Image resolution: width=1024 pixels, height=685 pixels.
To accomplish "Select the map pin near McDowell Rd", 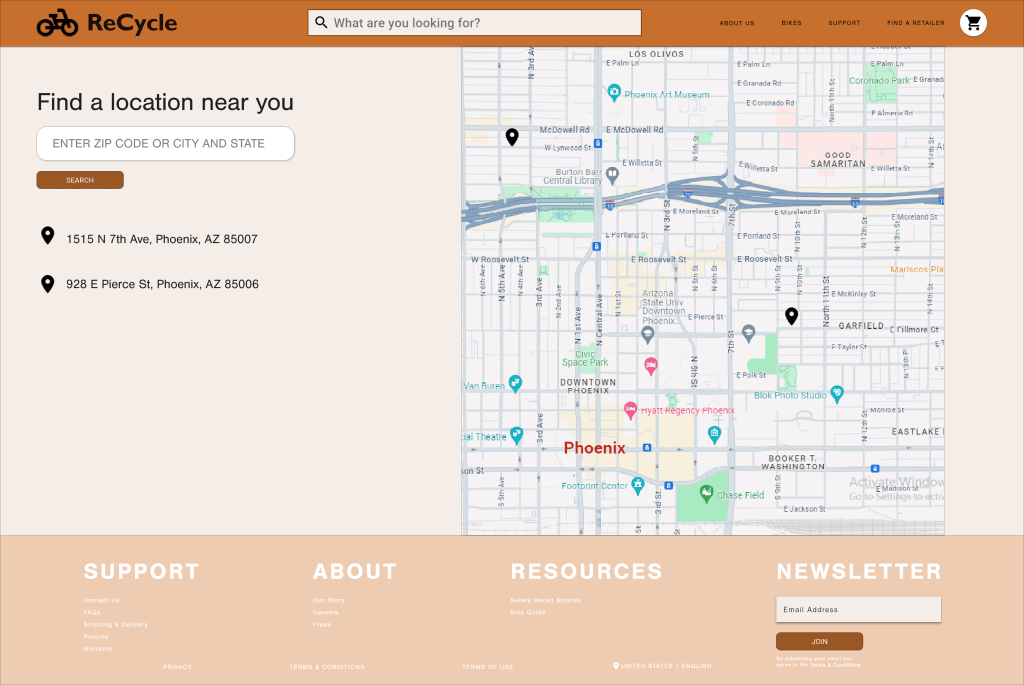I will [512, 137].
